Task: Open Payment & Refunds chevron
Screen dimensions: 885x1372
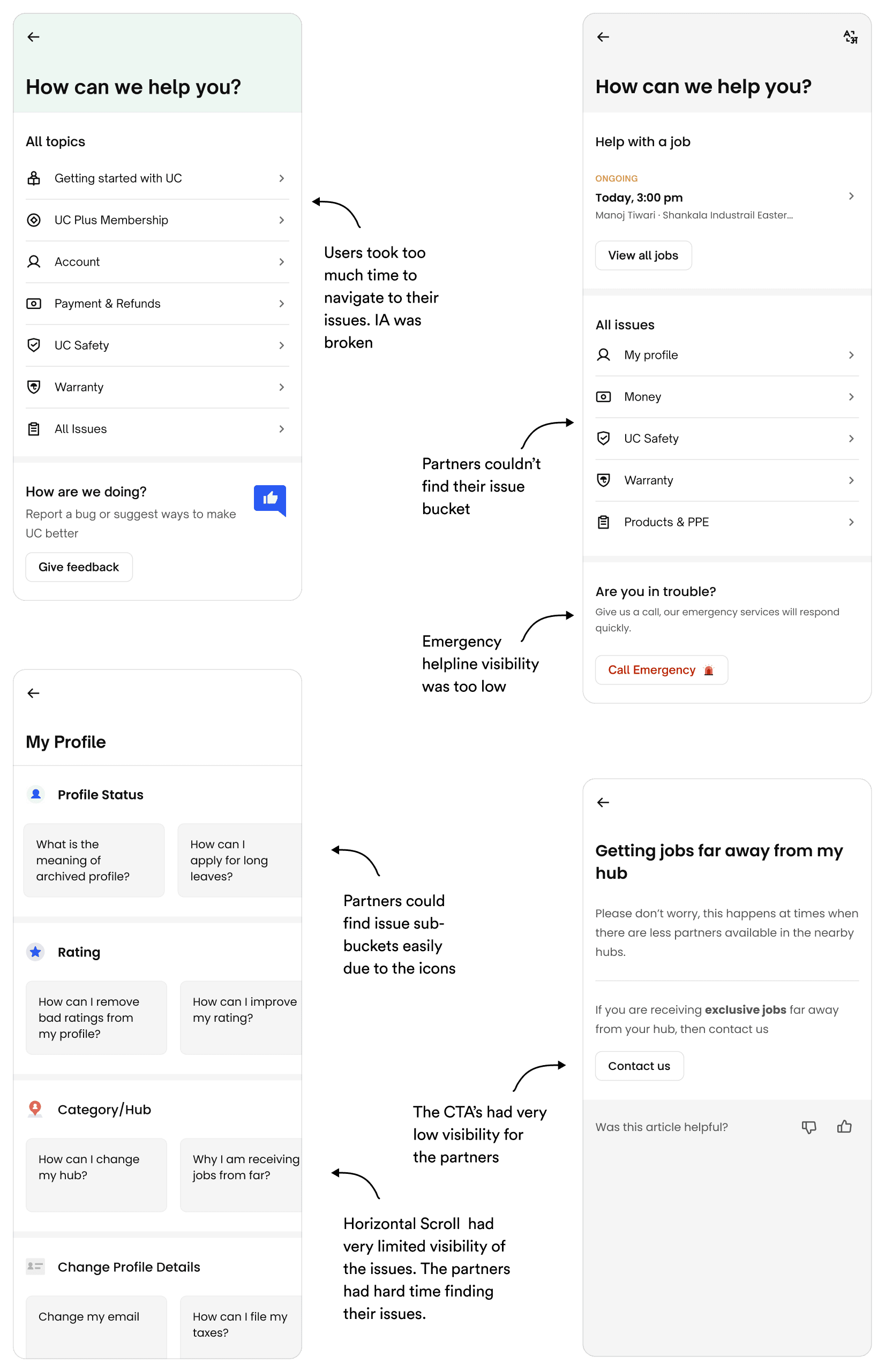Action: click(x=282, y=303)
